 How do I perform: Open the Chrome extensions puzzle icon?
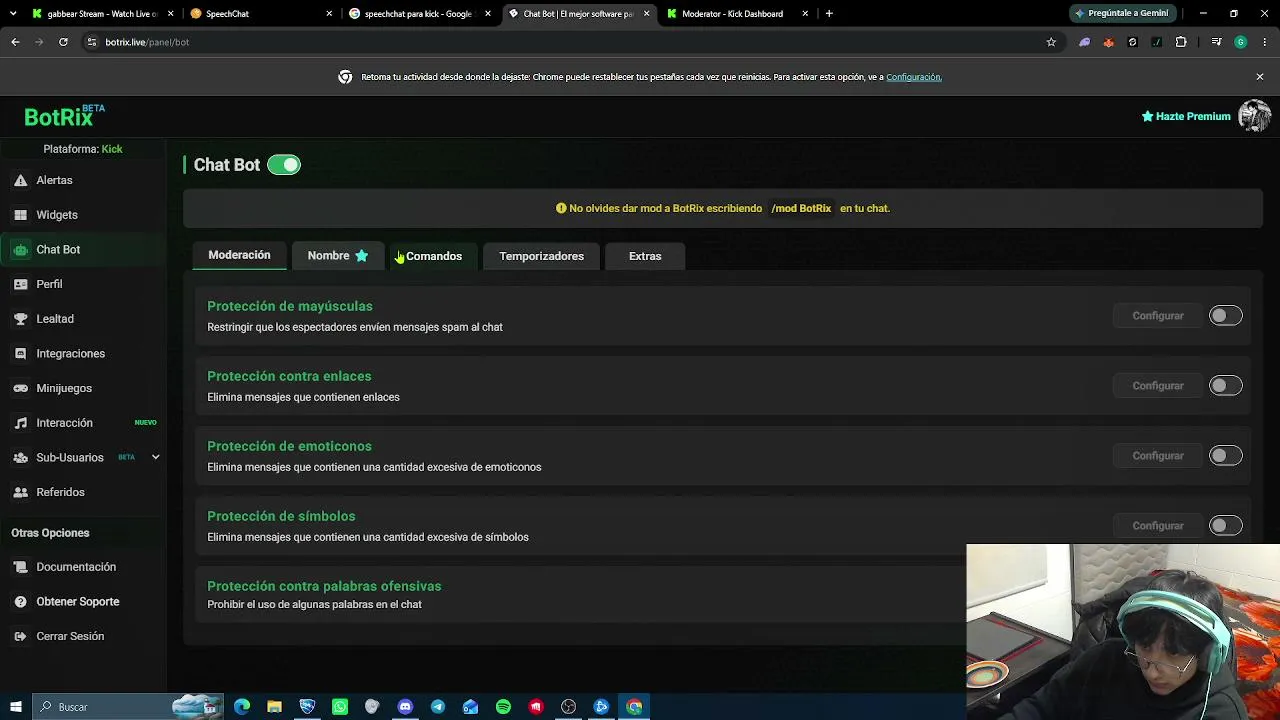coord(1181,42)
